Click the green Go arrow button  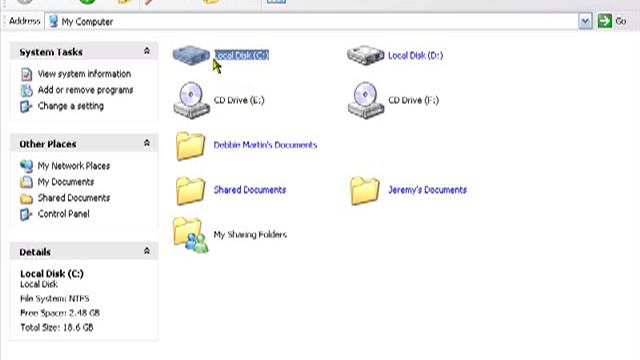604,21
